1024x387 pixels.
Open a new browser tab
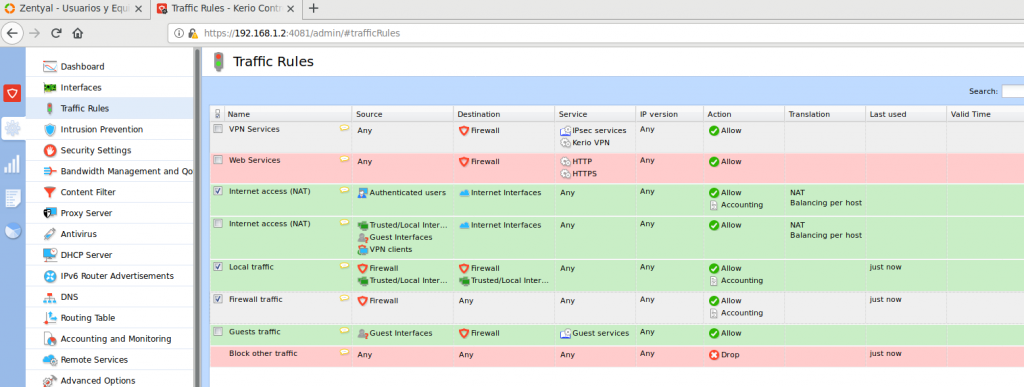point(313,8)
